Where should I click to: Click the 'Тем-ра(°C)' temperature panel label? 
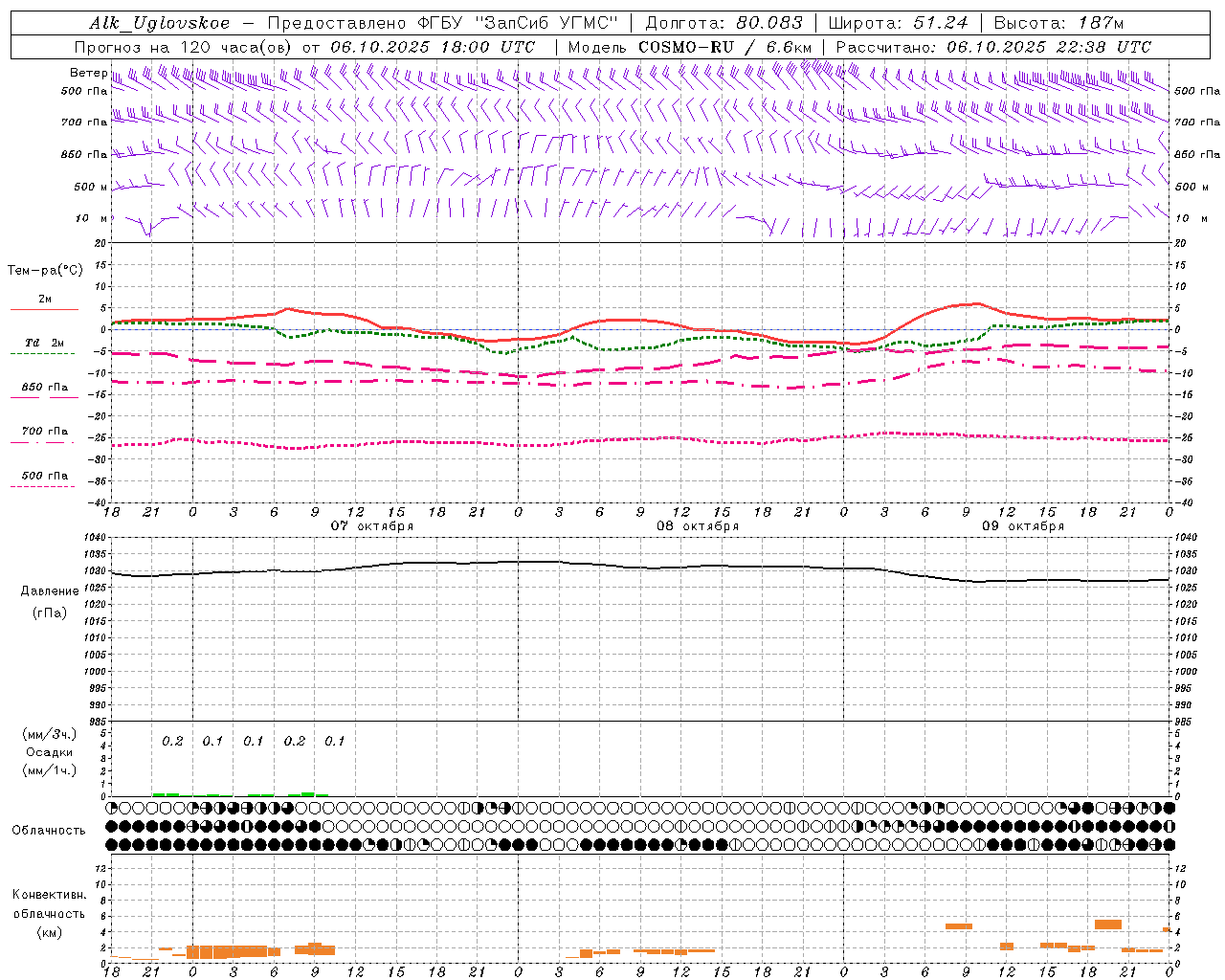coord(45,271)
